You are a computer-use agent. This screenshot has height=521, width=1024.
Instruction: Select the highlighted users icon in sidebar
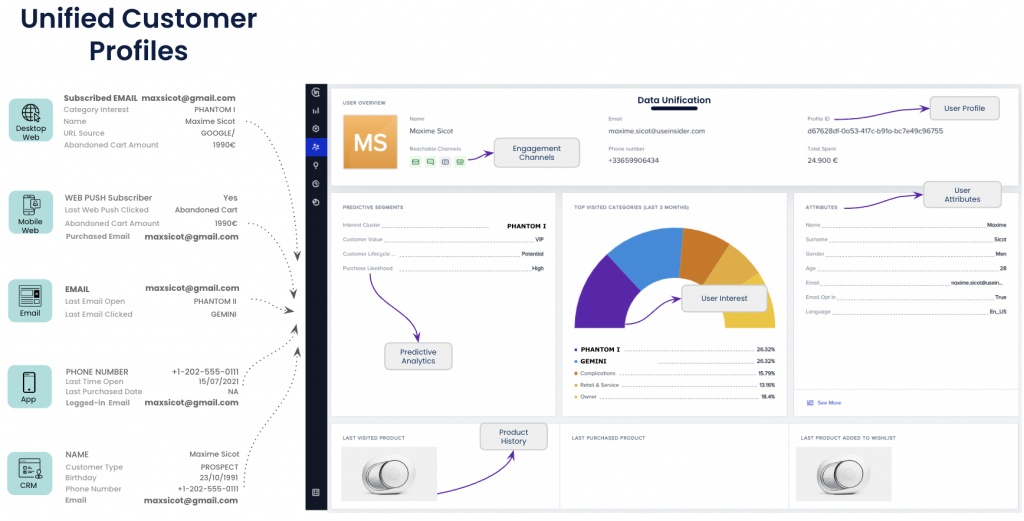(x=316, y=147)
